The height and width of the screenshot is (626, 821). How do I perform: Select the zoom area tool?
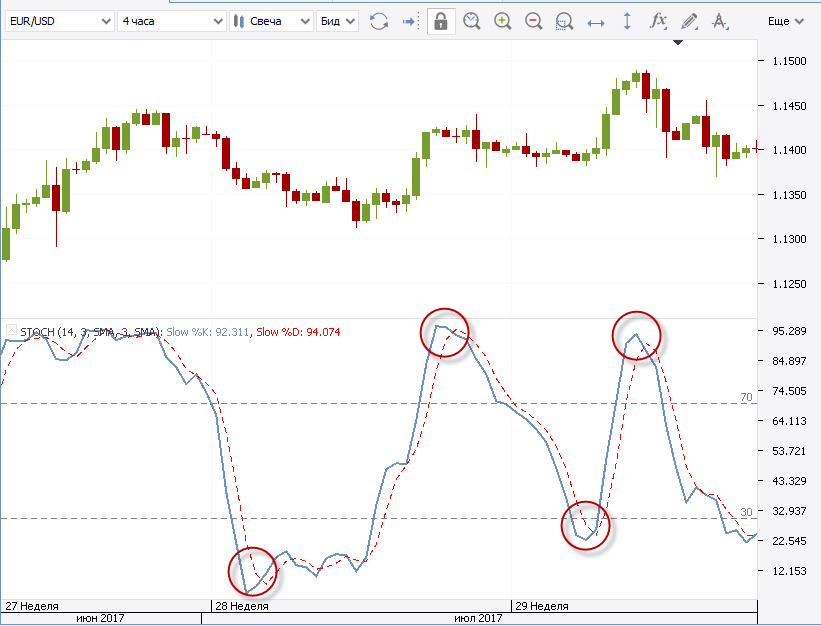point(564,21)
